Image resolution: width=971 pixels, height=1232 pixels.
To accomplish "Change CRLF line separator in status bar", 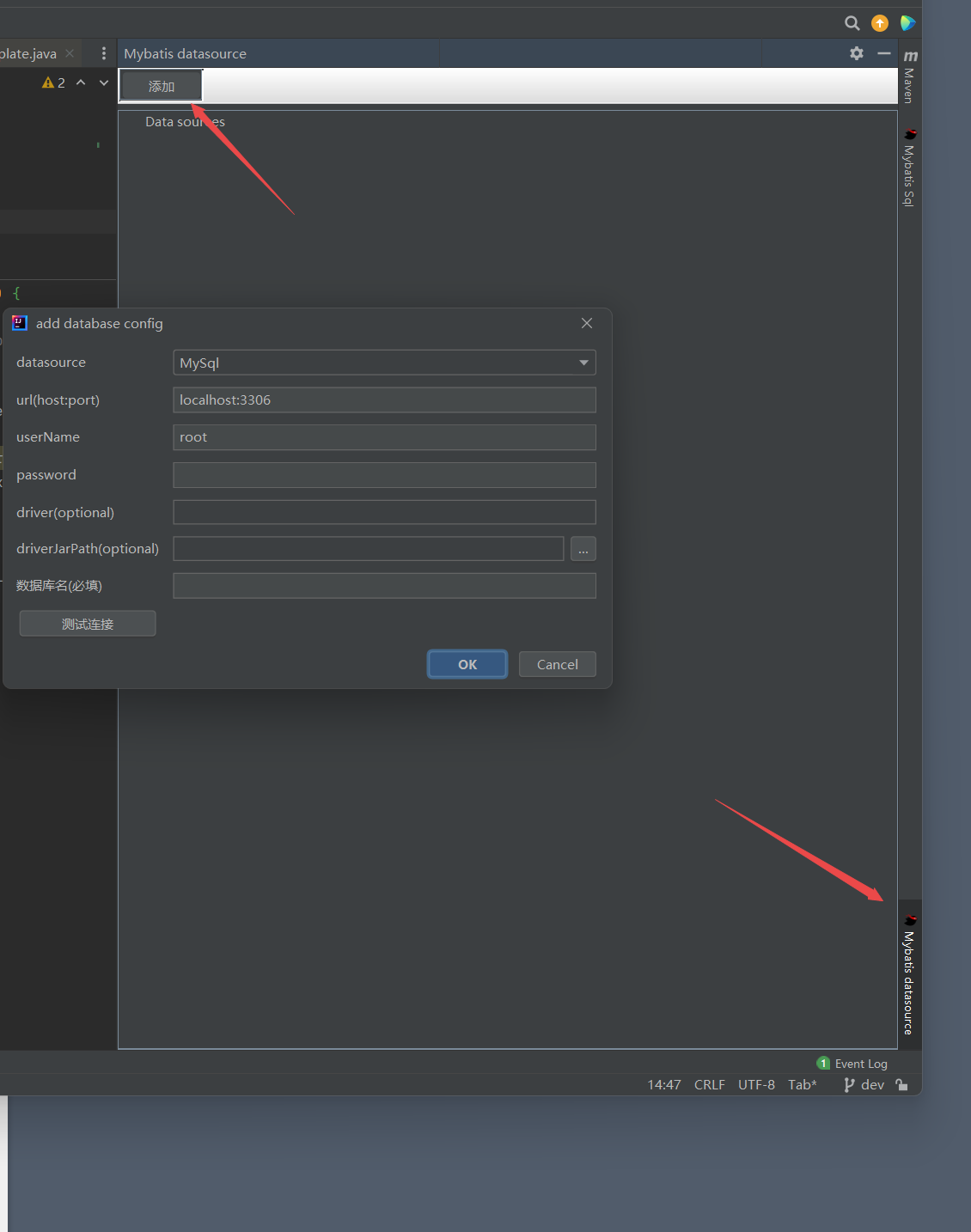I will pos(710,1085).
